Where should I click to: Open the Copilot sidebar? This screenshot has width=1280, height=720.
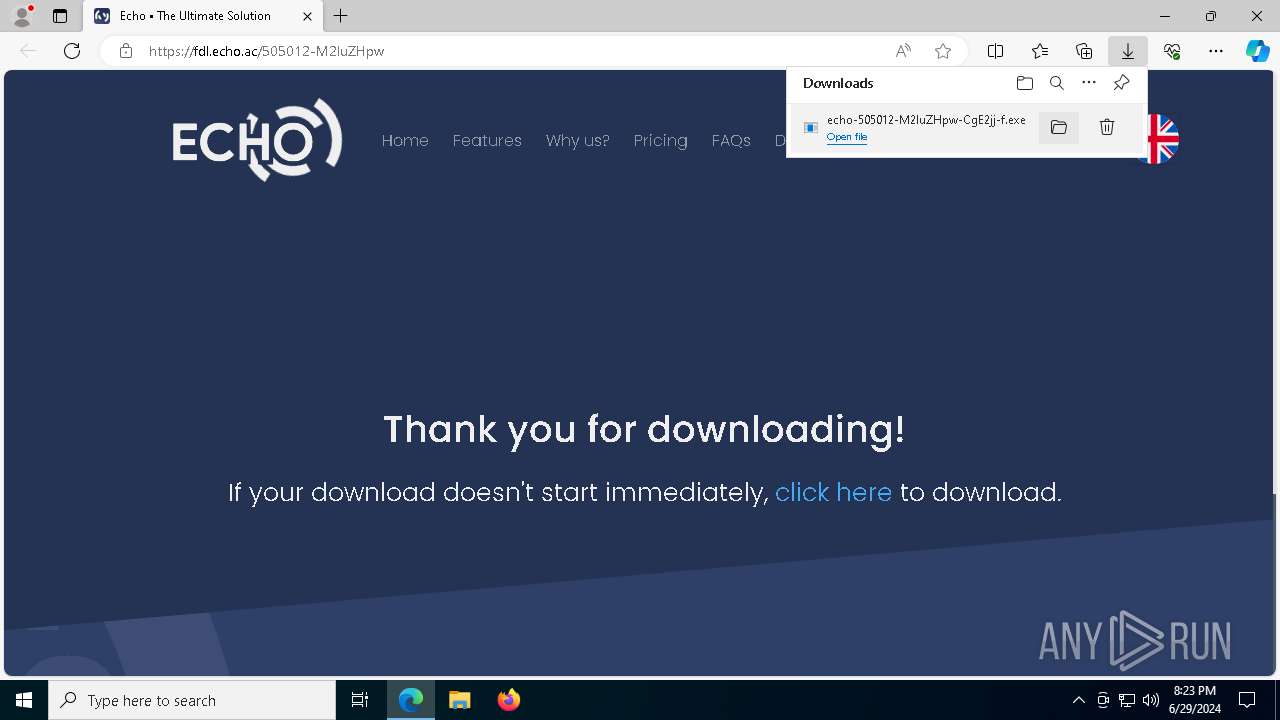(x=1258, y=51)
